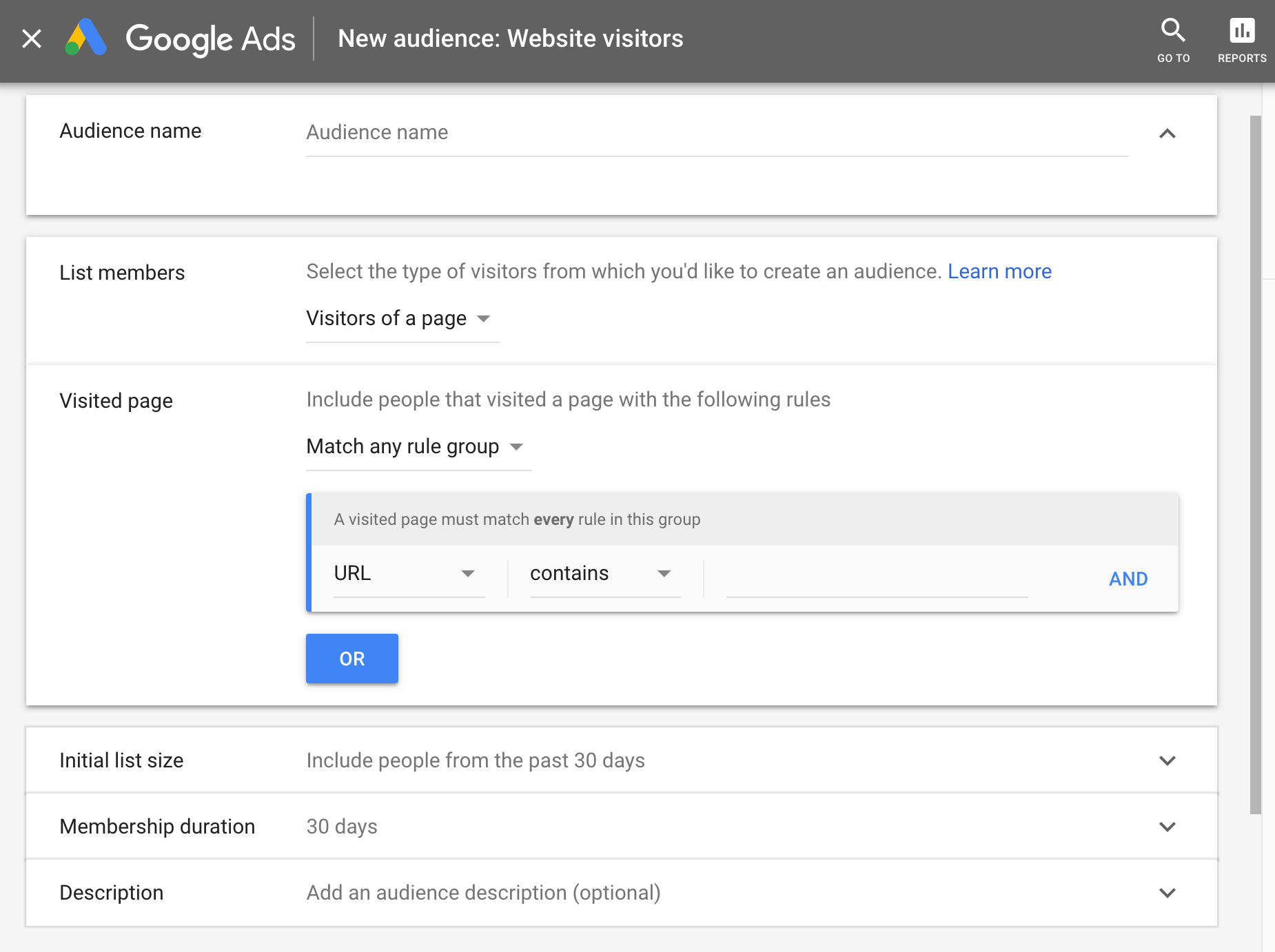Open the Visitors of a page dropdown
The image size is (1275, 952).
point(402,319)
